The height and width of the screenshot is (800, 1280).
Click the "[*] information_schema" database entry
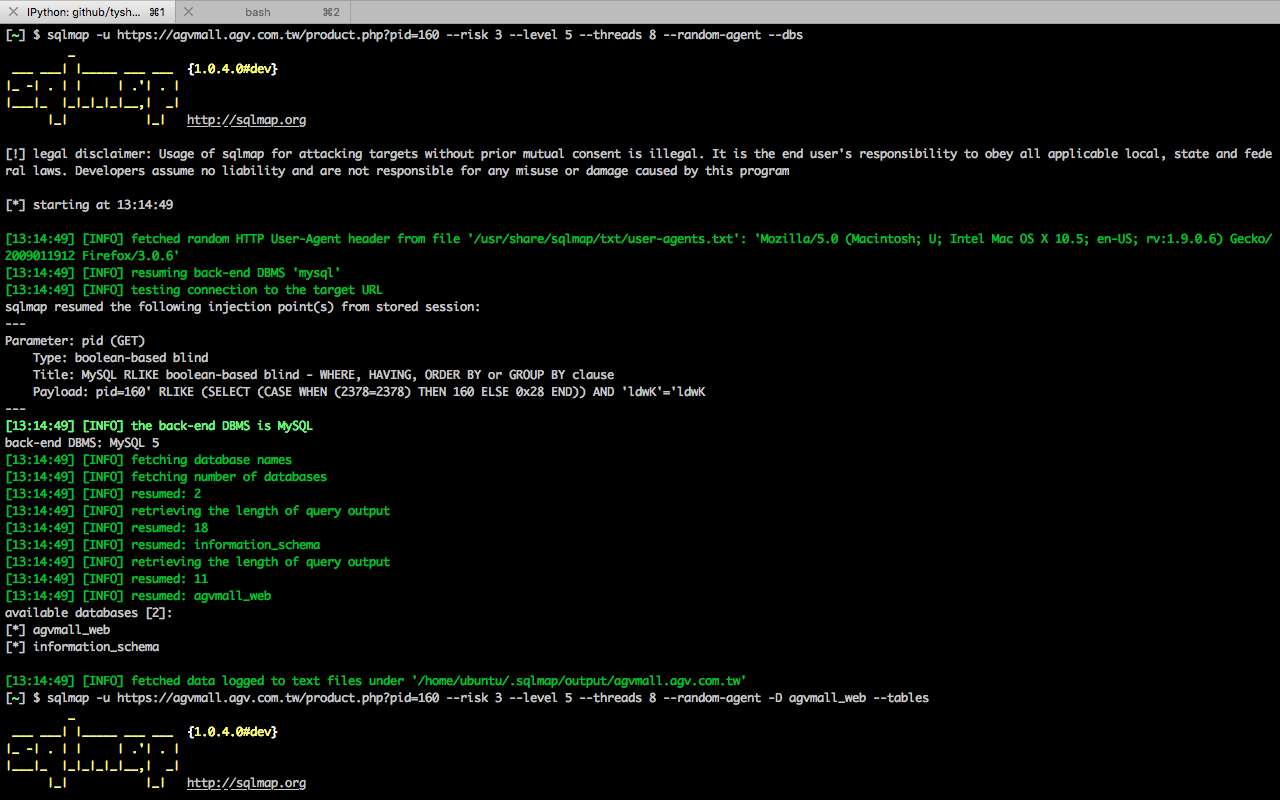click(82, 647)
